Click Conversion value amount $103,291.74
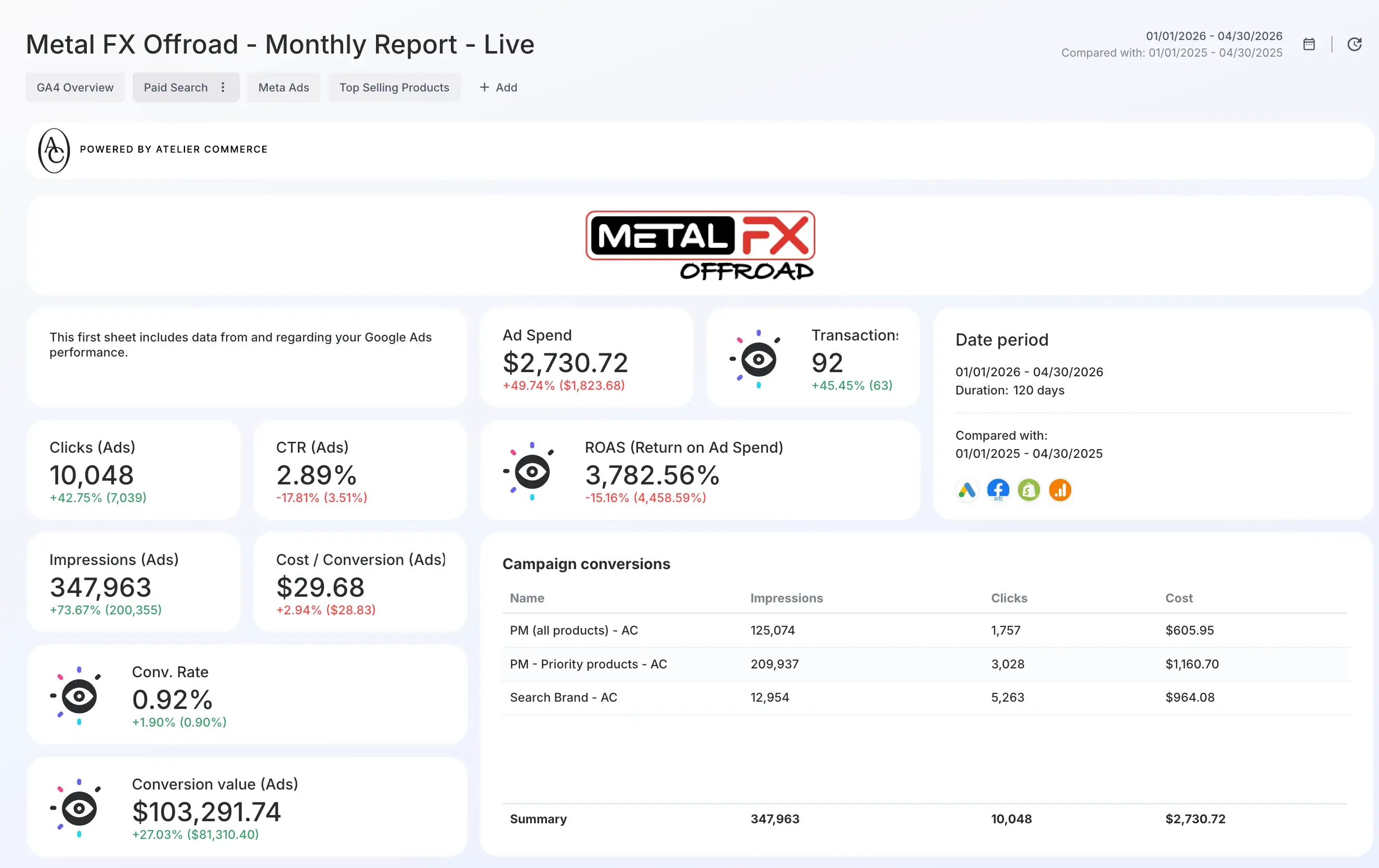The width and height of the screenshot is (1379, 868). pyautogui.click(x=206, y=811)
